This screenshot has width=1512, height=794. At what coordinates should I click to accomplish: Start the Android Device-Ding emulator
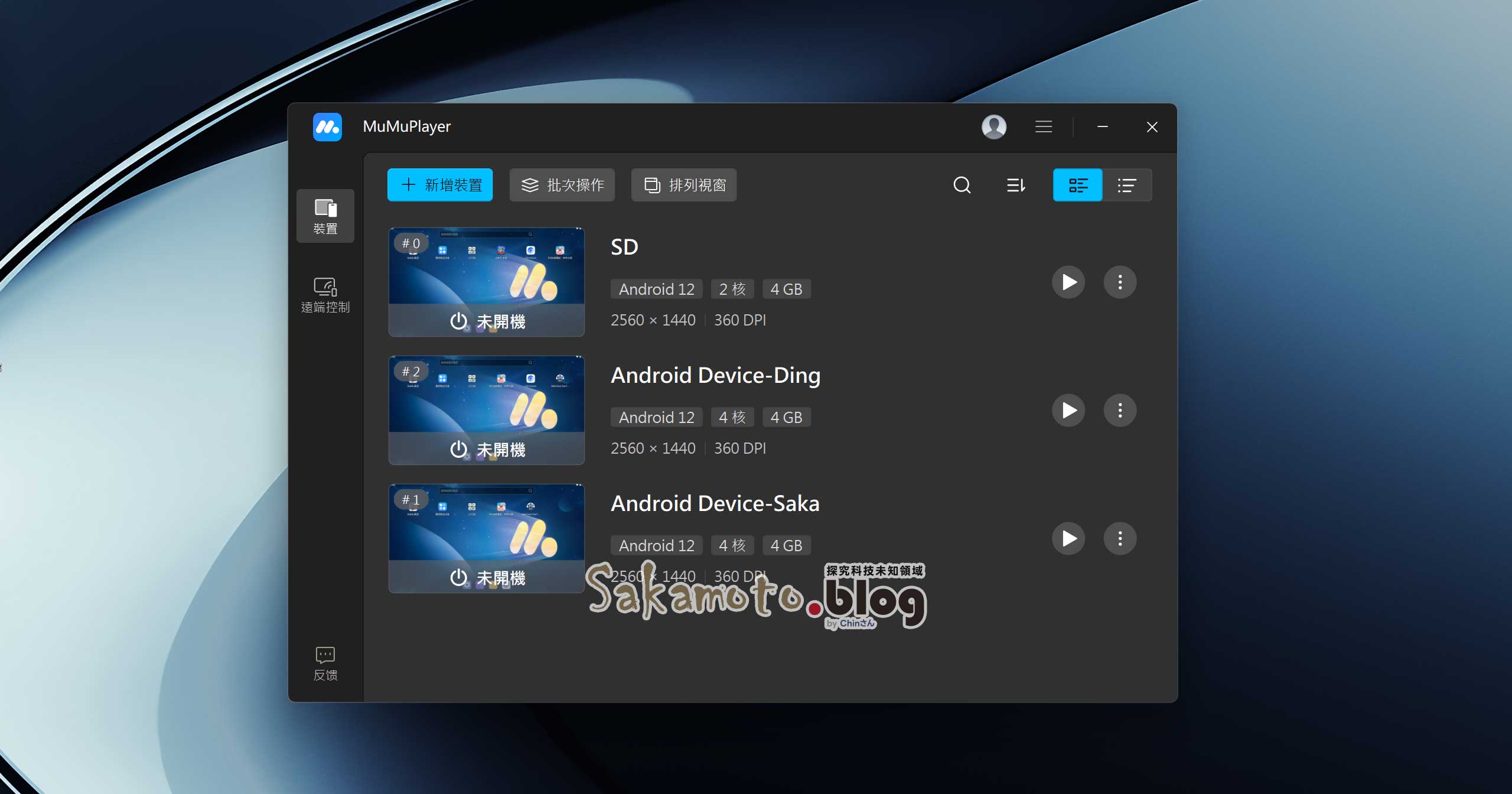pos(1068,410)
